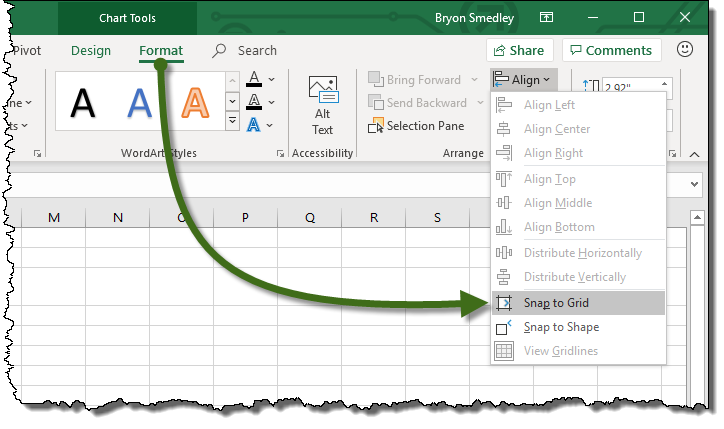Apply the orange outlined WordArt style

[x=197, y=103]
